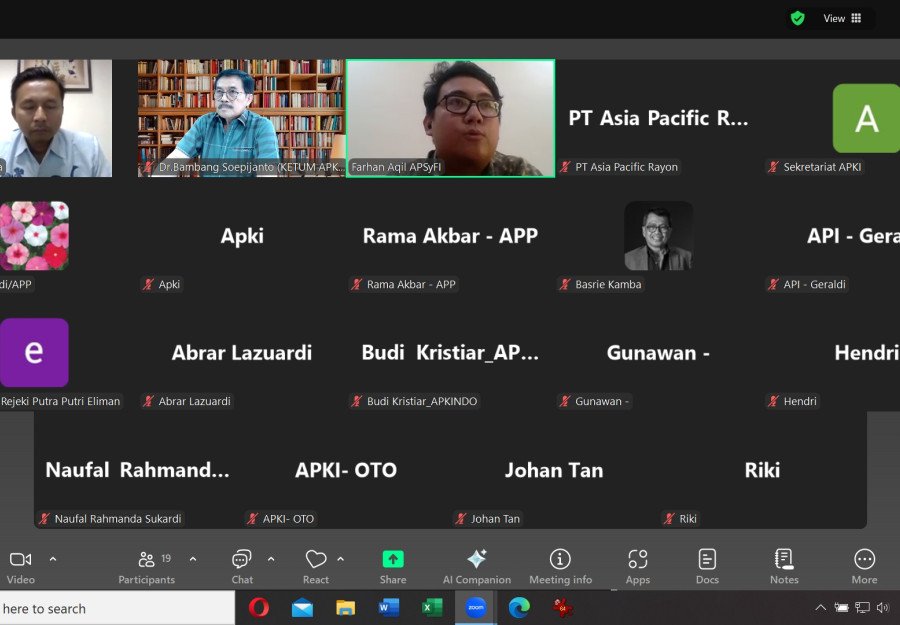Click the flower picture avatar

click(x=34, y=235)
